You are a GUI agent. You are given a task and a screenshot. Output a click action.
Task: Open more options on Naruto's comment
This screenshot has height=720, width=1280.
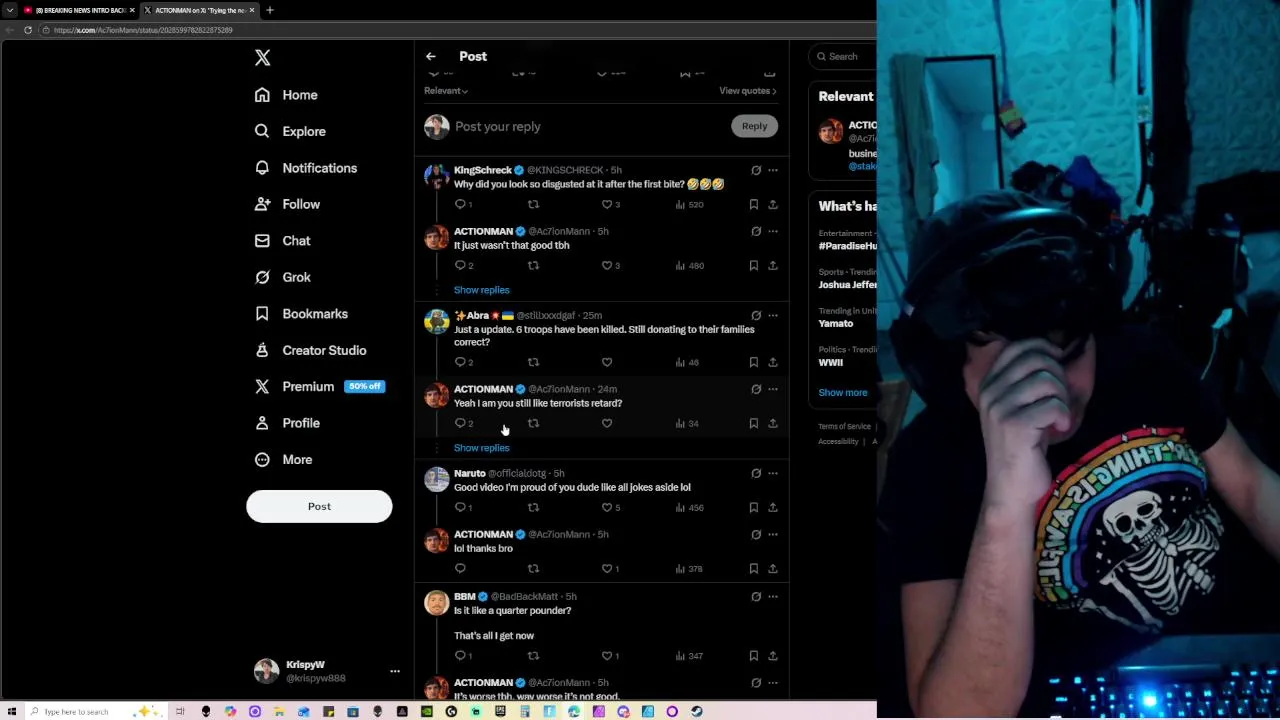pyautogui.click(x=772, y=473)
